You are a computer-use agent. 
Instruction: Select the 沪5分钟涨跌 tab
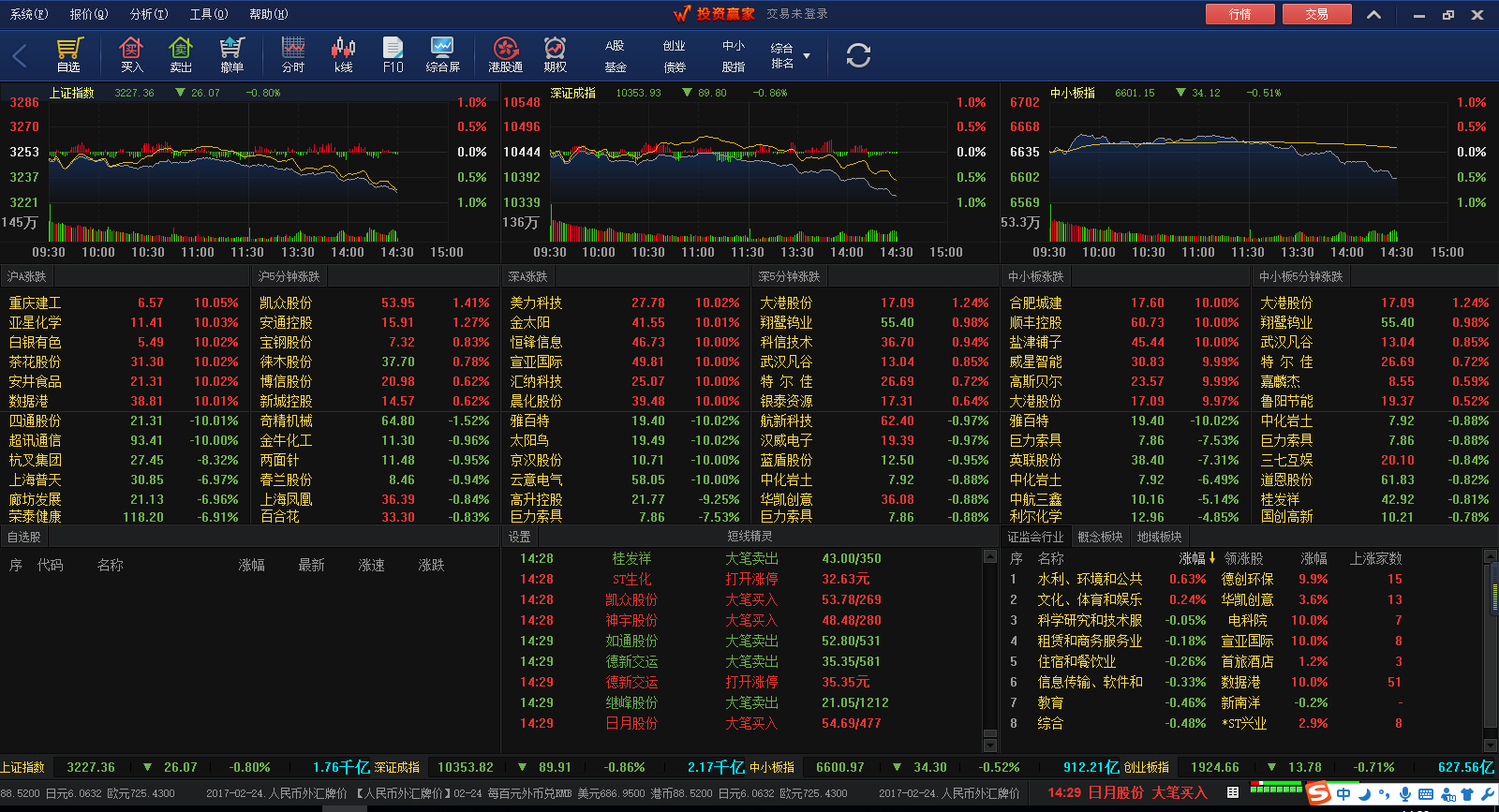[289, 276]
